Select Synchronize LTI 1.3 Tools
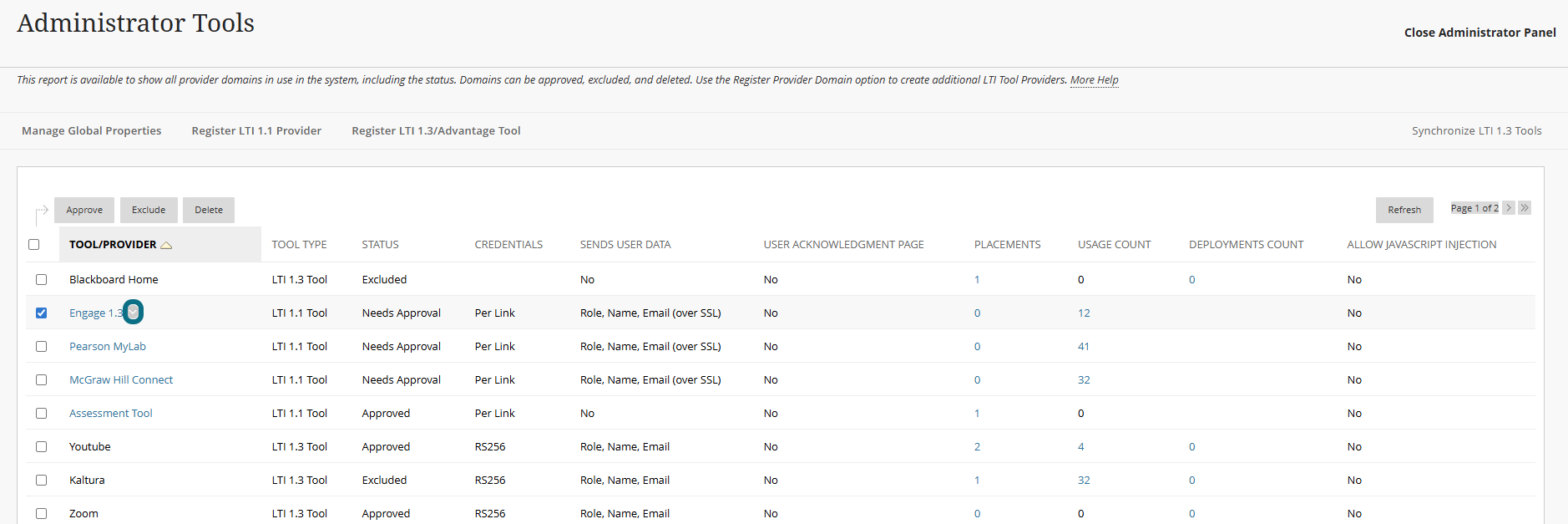This screenshot has height=524, width=1568. point(1476,130)
